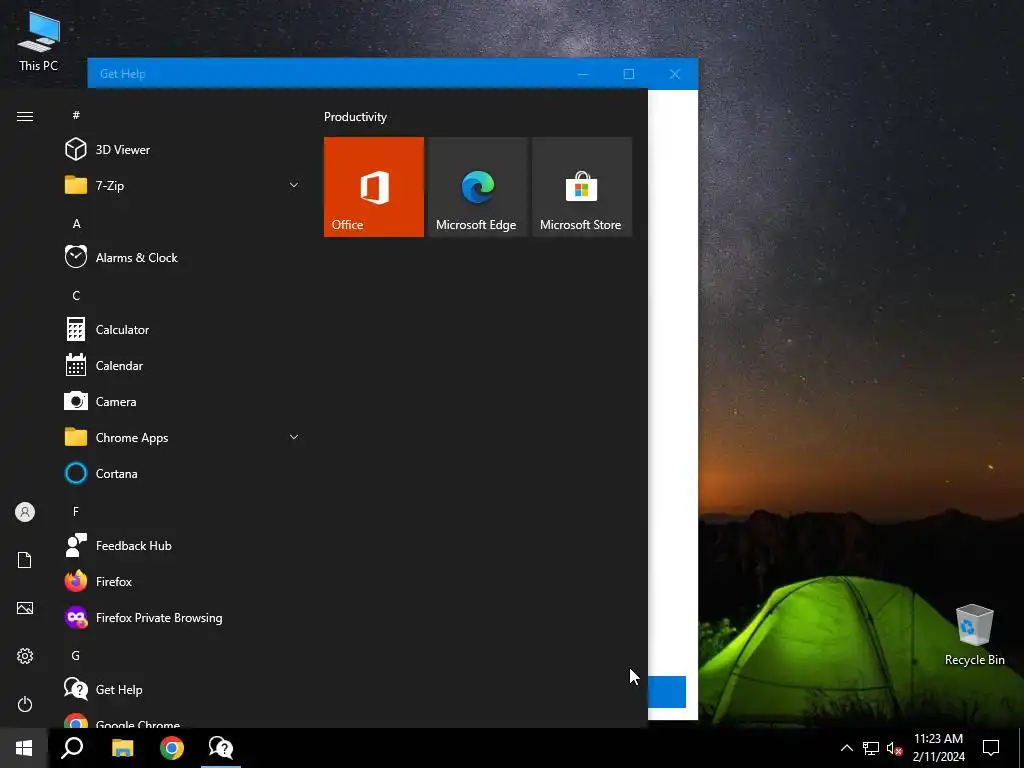Open the Microsoft Edge tile
The width and height of the screenshot is (1024, 768).
[x=477, y=187]
